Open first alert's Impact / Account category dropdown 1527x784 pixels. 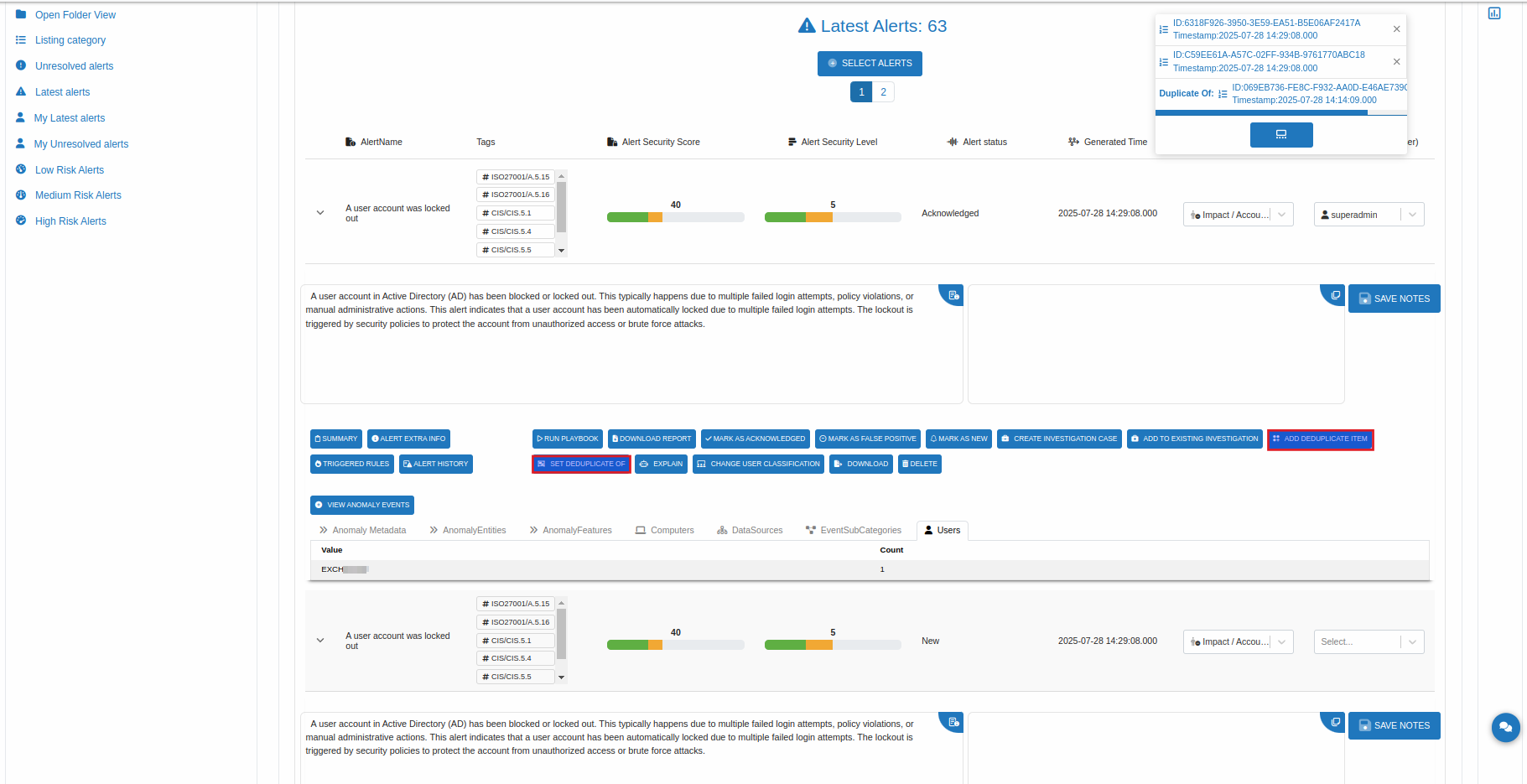tap(1281, 215)
